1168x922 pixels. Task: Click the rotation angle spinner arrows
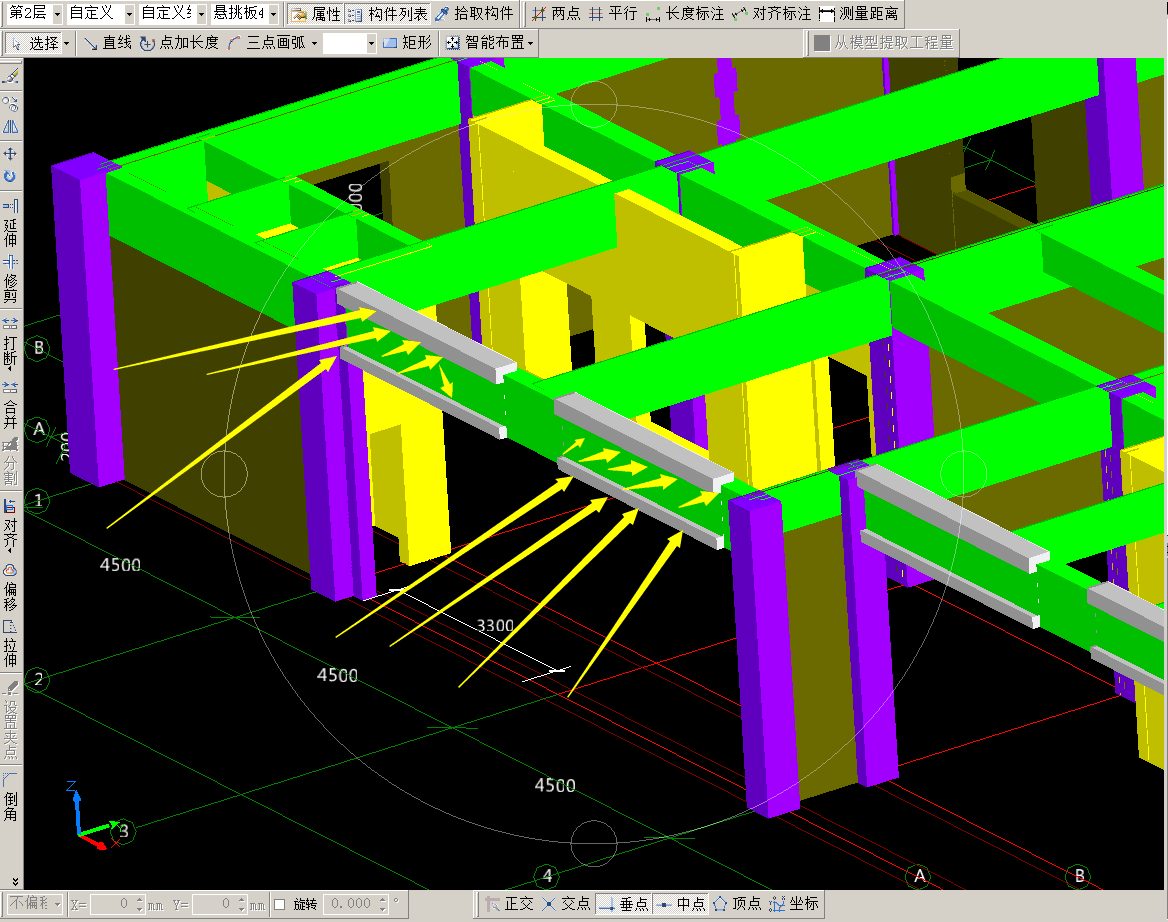click(x=383, y=904)
